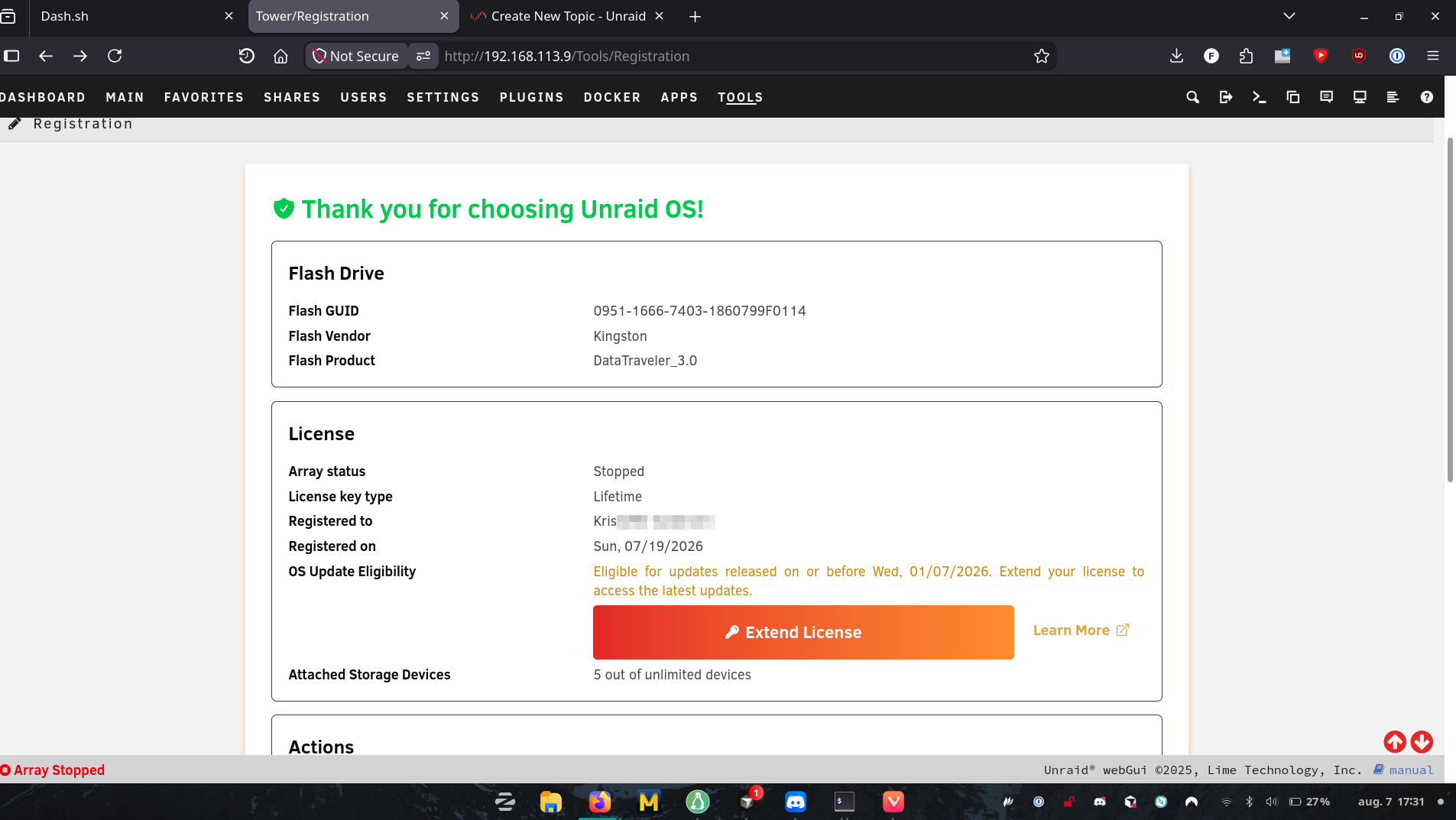Switch to the Create New Topic - Unraid tab
1456x820 pixels.
568,16
